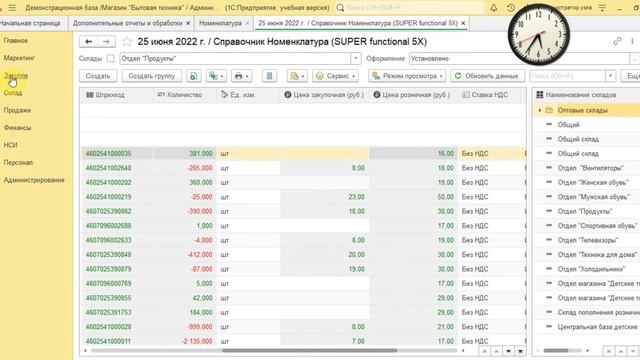Click the list search field
This screenshot has width=640, height=360.
click(x=567, y=76)
